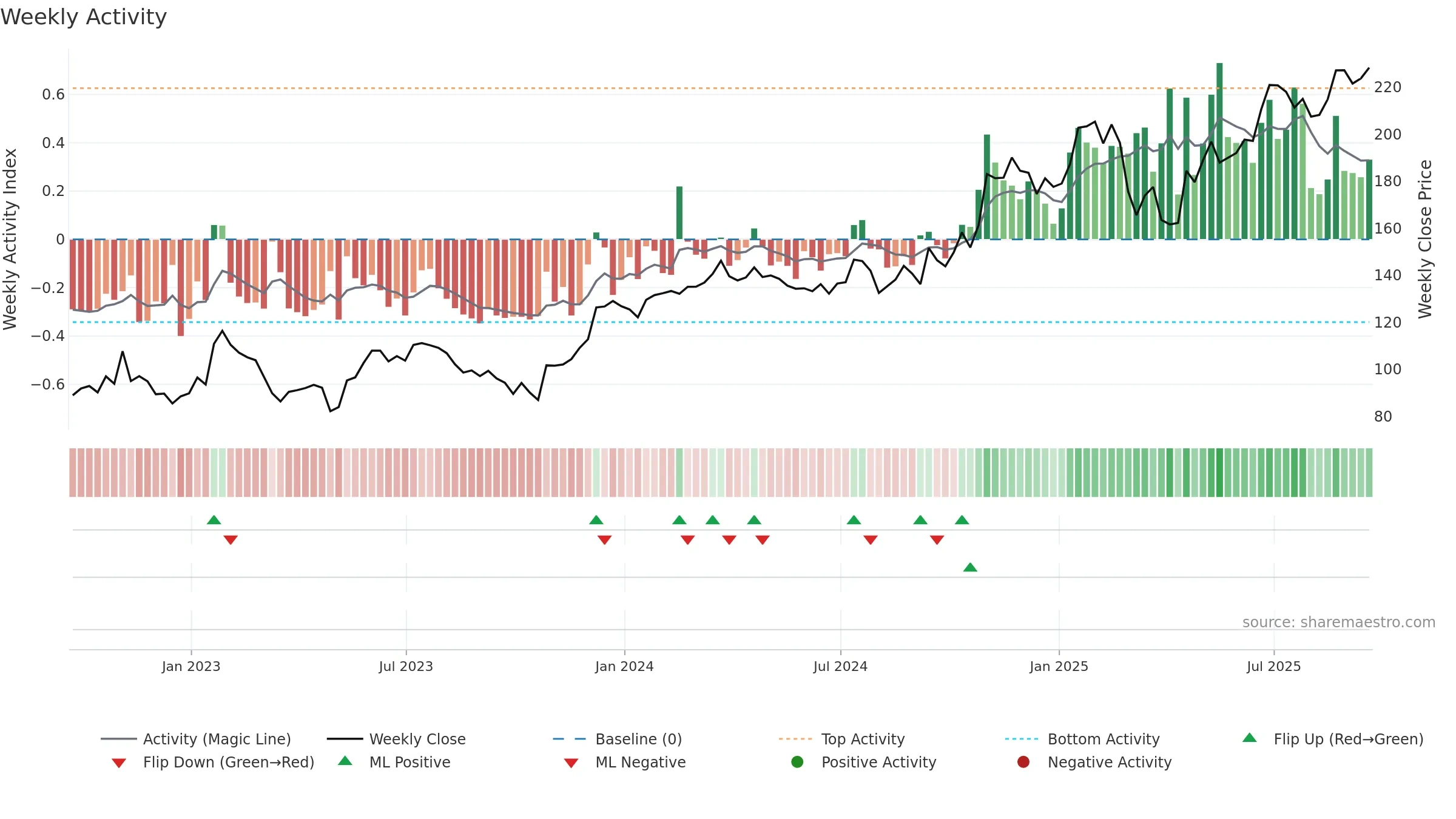The image size is (1456, 819).
Task: Click the Jan 2025 axis label
Action: (1059, 666)
